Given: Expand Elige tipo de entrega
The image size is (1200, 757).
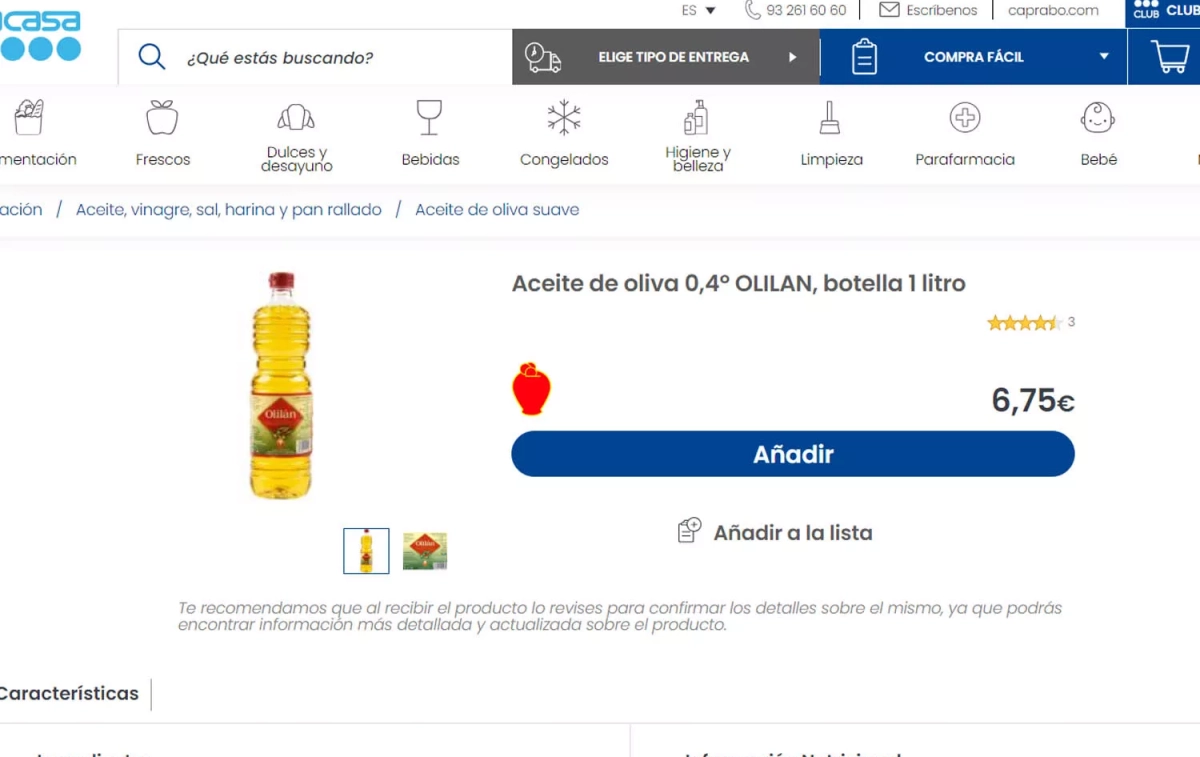Looking at the screenshot, I should 666,57.
